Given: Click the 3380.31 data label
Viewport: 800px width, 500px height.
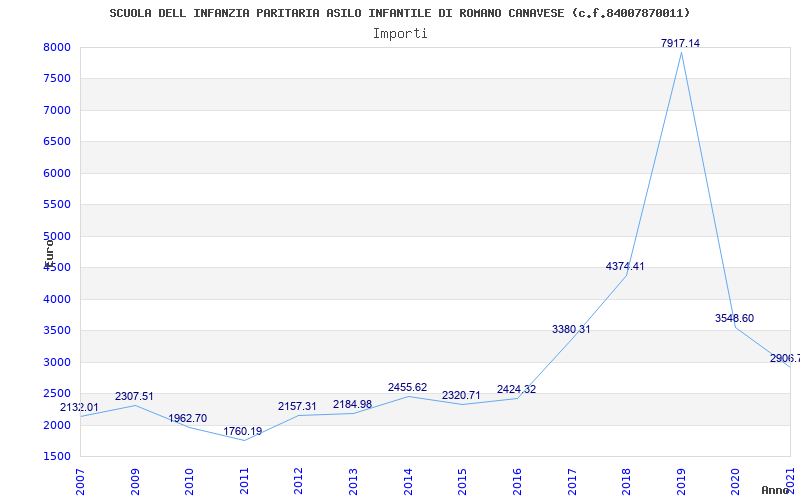Looking at the screenshot, I should coord(571,329).
